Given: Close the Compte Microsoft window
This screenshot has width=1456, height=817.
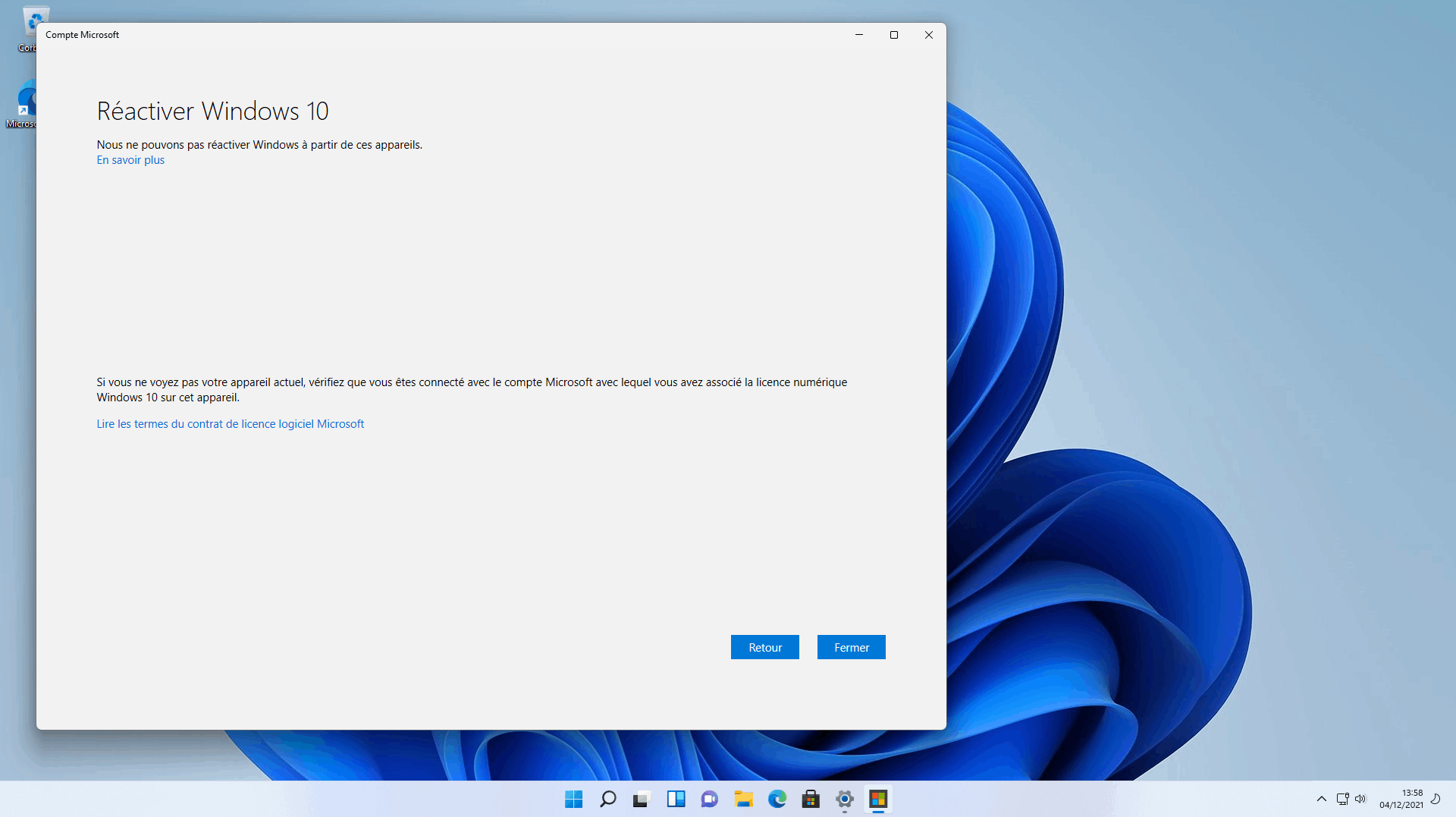Looking at the screenshot, I should (x=928, y=35).
